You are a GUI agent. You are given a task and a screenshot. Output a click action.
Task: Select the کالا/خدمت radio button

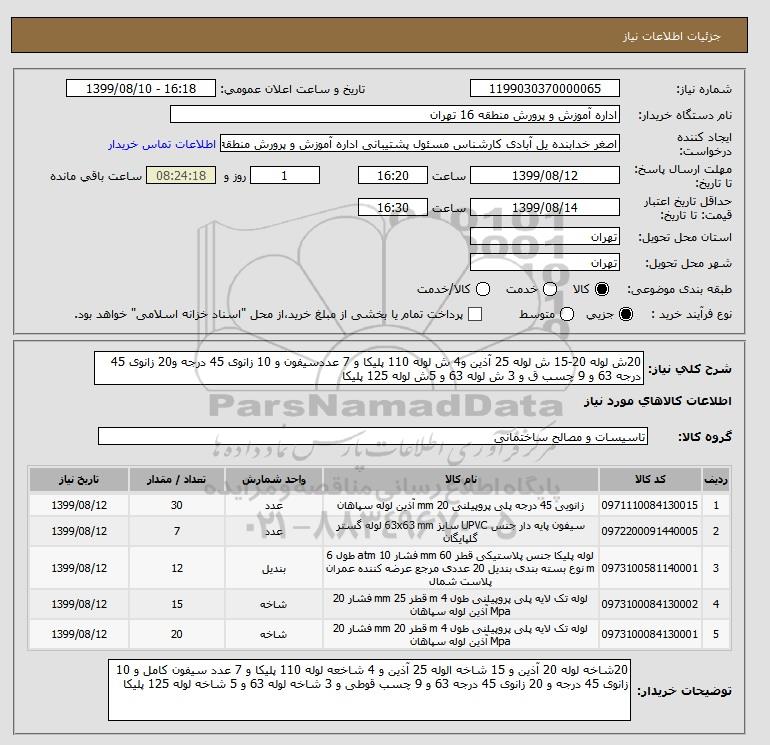coord(483,289)
